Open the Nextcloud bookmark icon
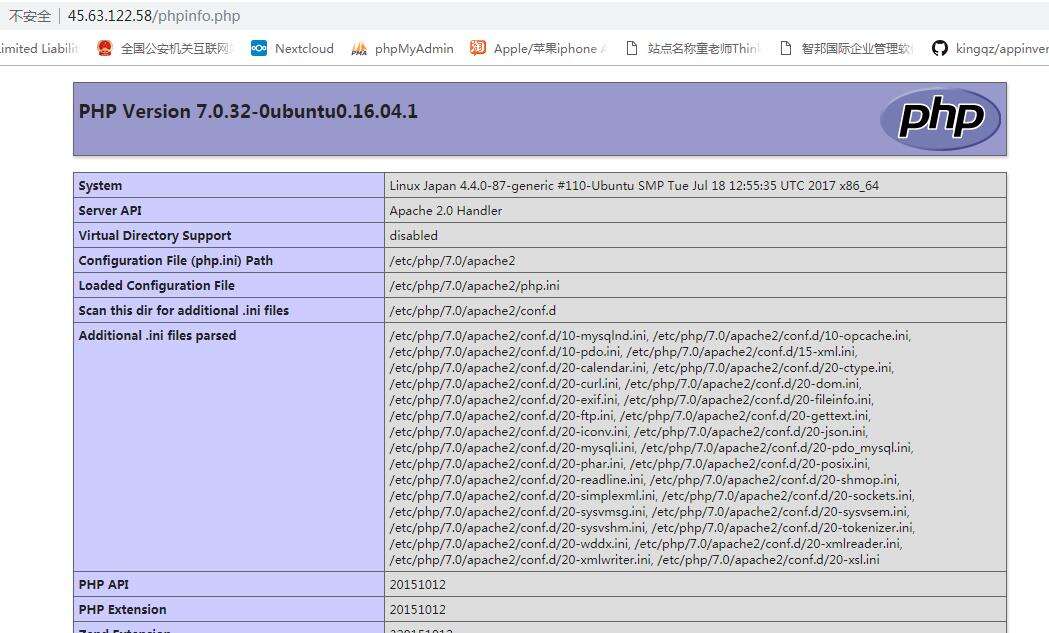Image resolution: width=1049 pixels, height=633 pixels. (259, 48)
